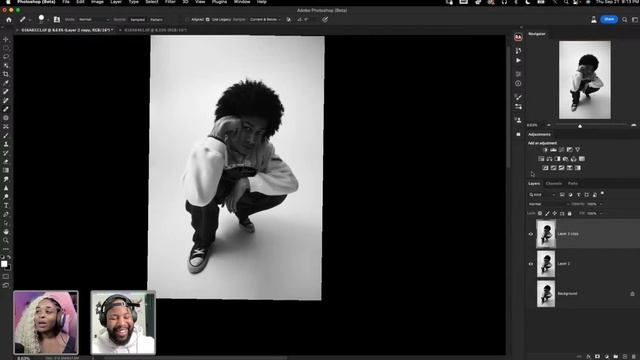This screenshot has width=640, height=360.
Task: Toggle visibility of Layer 2 copy
Action: pos(531,234)
